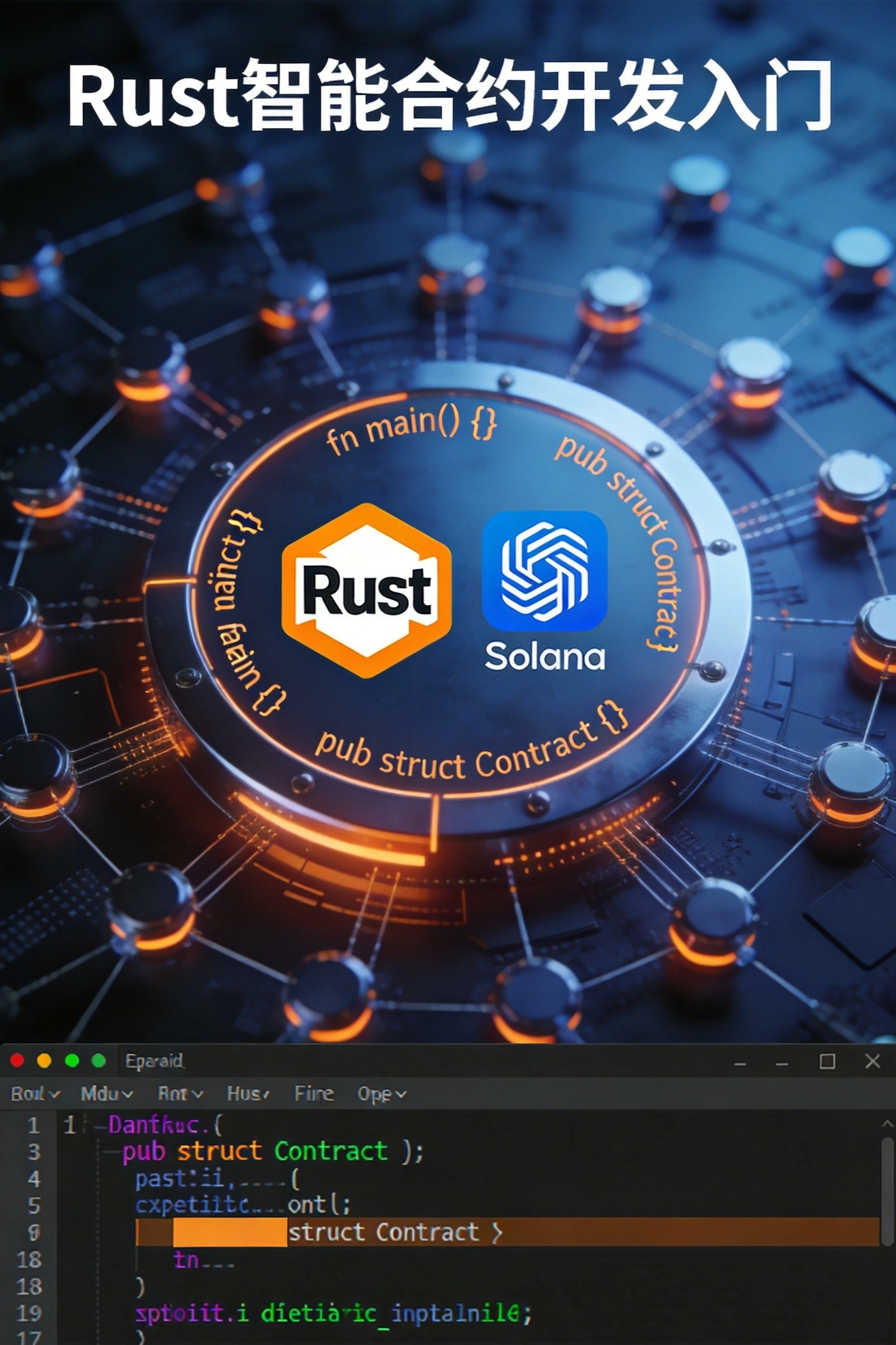Click the 'cxpetiitc...ont(;' code line
The image size is (896, 1345).
click(x=243, y=1205)
